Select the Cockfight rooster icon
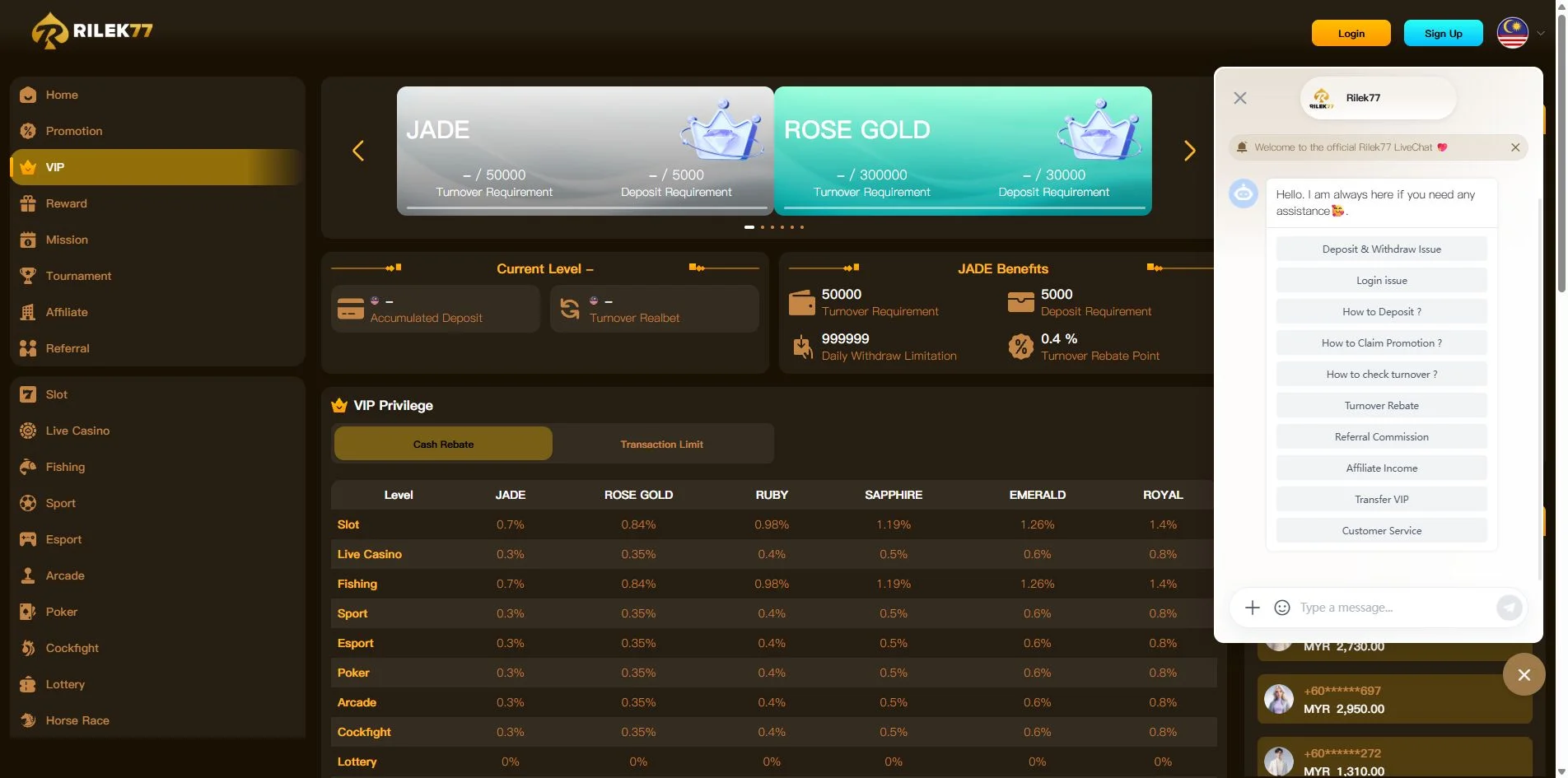This screenshot has height=778, width=1568. point(28,648)
